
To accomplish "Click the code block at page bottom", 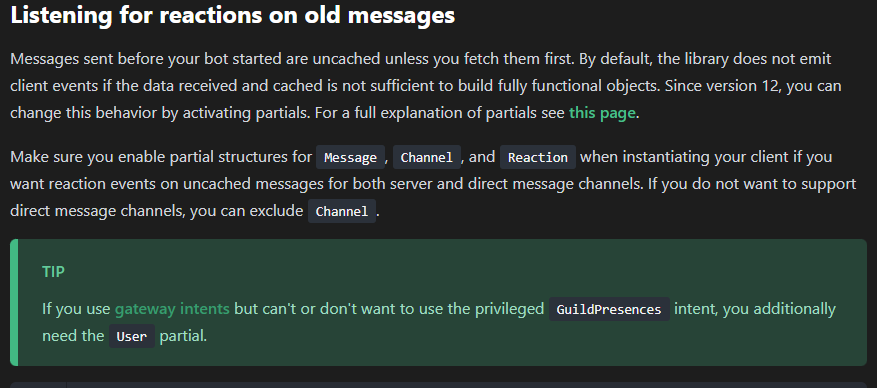I will pyautogui.click(x=438, y=385).
